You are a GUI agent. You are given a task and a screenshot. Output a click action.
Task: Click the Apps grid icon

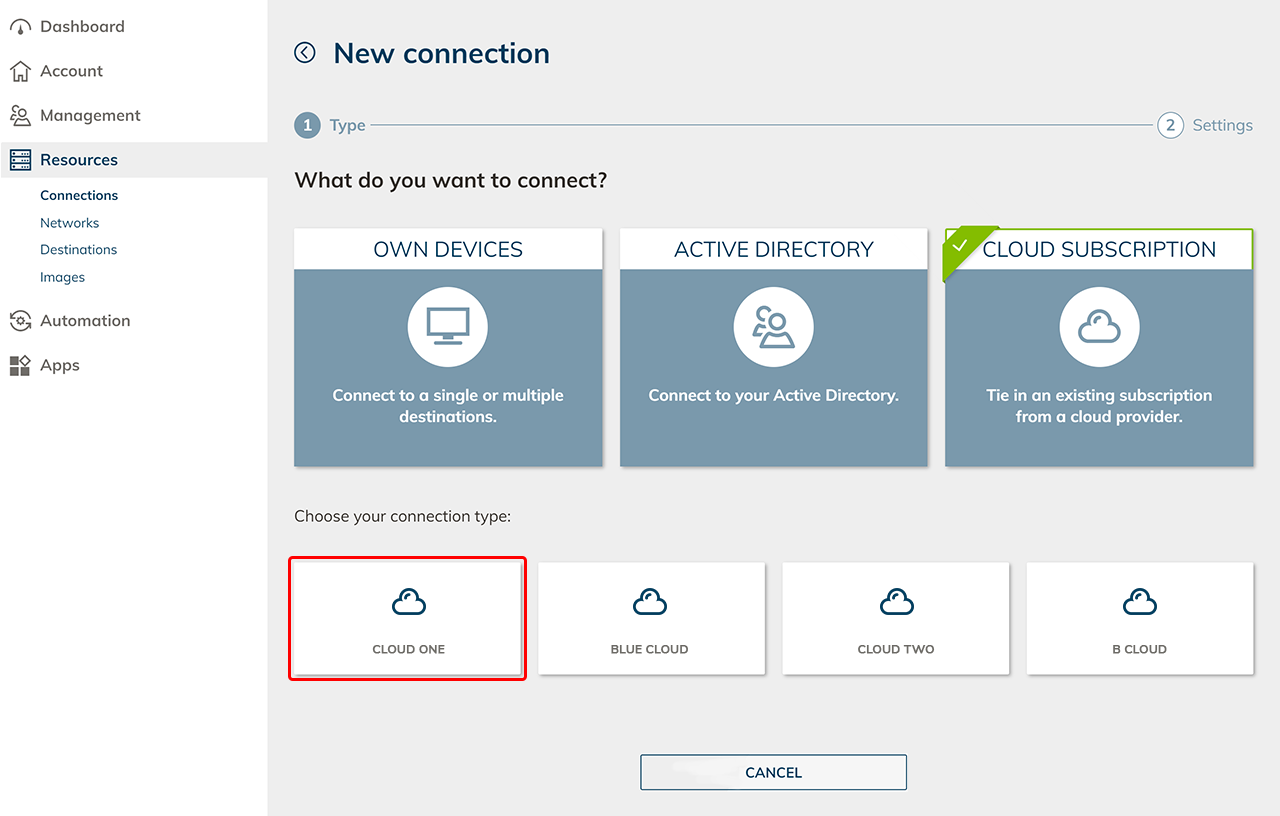tap(20, 366)
